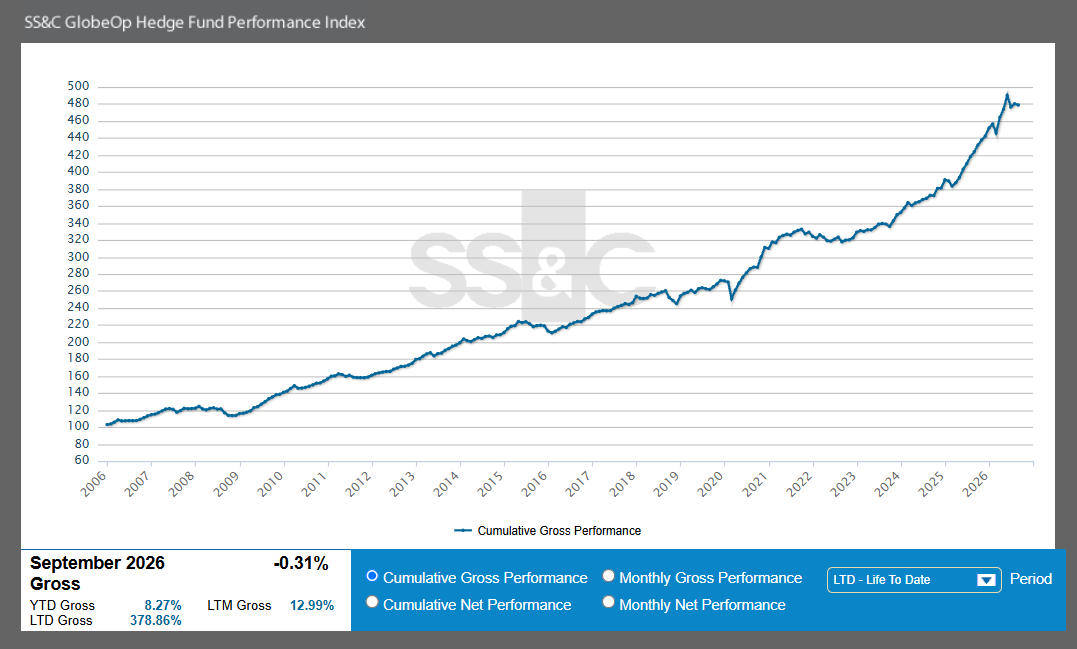Select Monthly Net Performance radio button
Viewport: 1077px width, 649px height.
pyautogui.click(x=609, y=602)
